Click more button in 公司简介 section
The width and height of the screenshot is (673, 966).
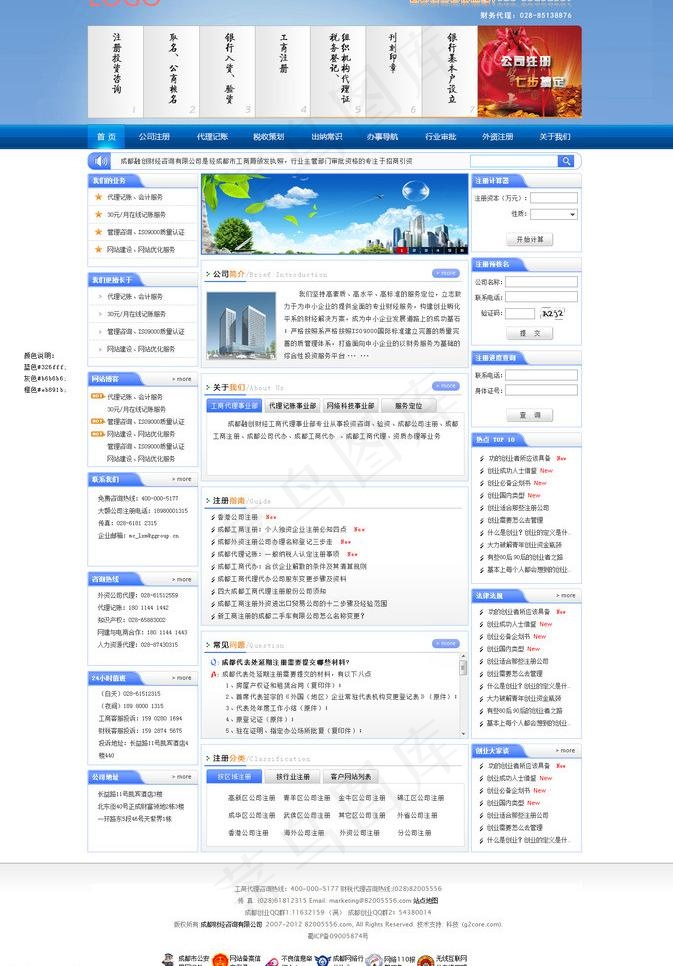tap(446, 273)
